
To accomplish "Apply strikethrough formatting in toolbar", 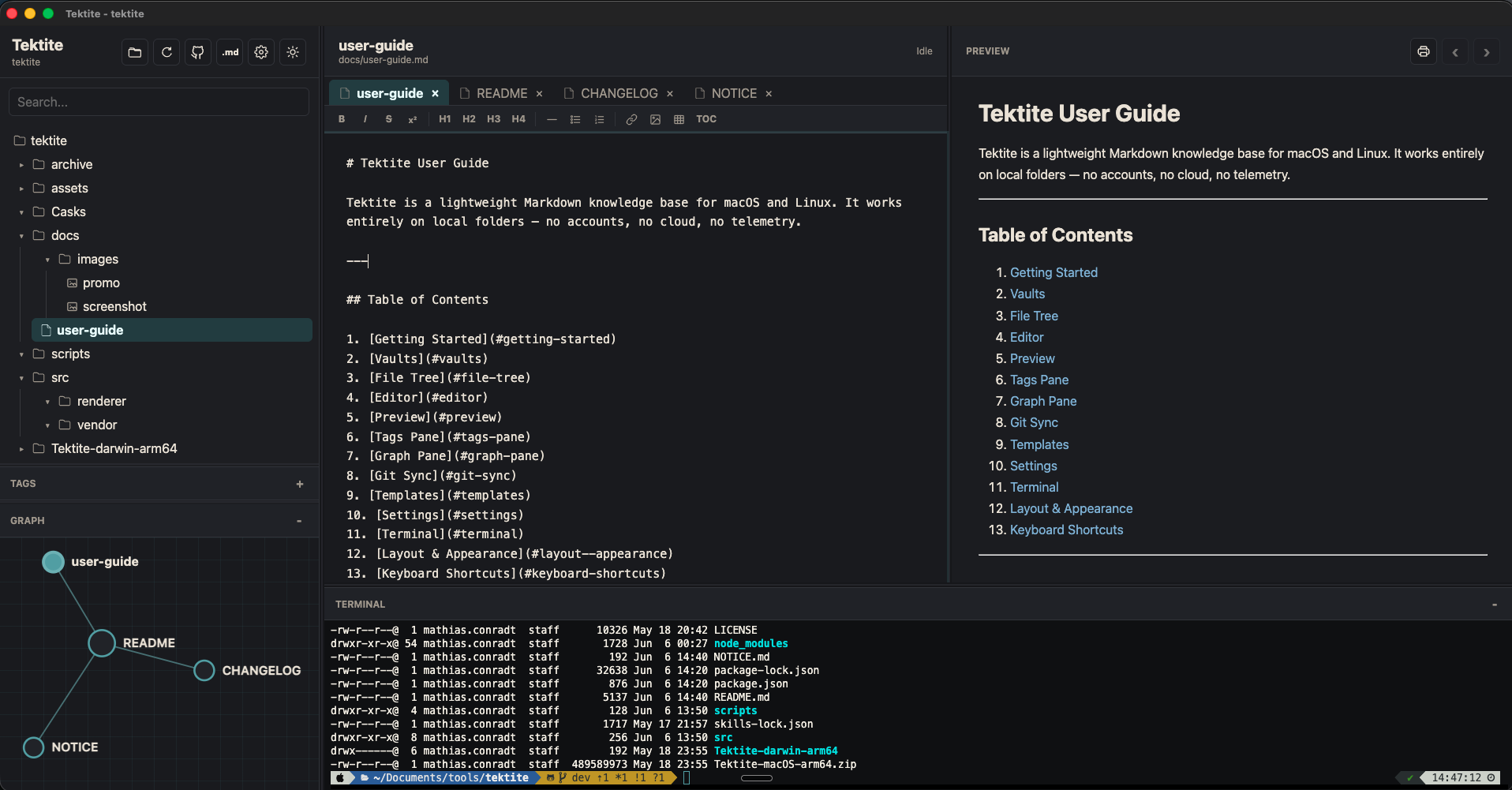I will pyautogui.click(x=388, y=119).
